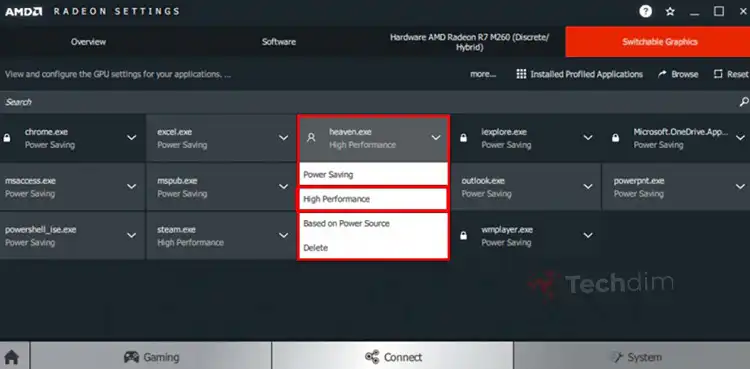Collapse heaven.exe dropdown chevron
The width and height of the screenshot is (750, 369).
click(x=436, y=138)
